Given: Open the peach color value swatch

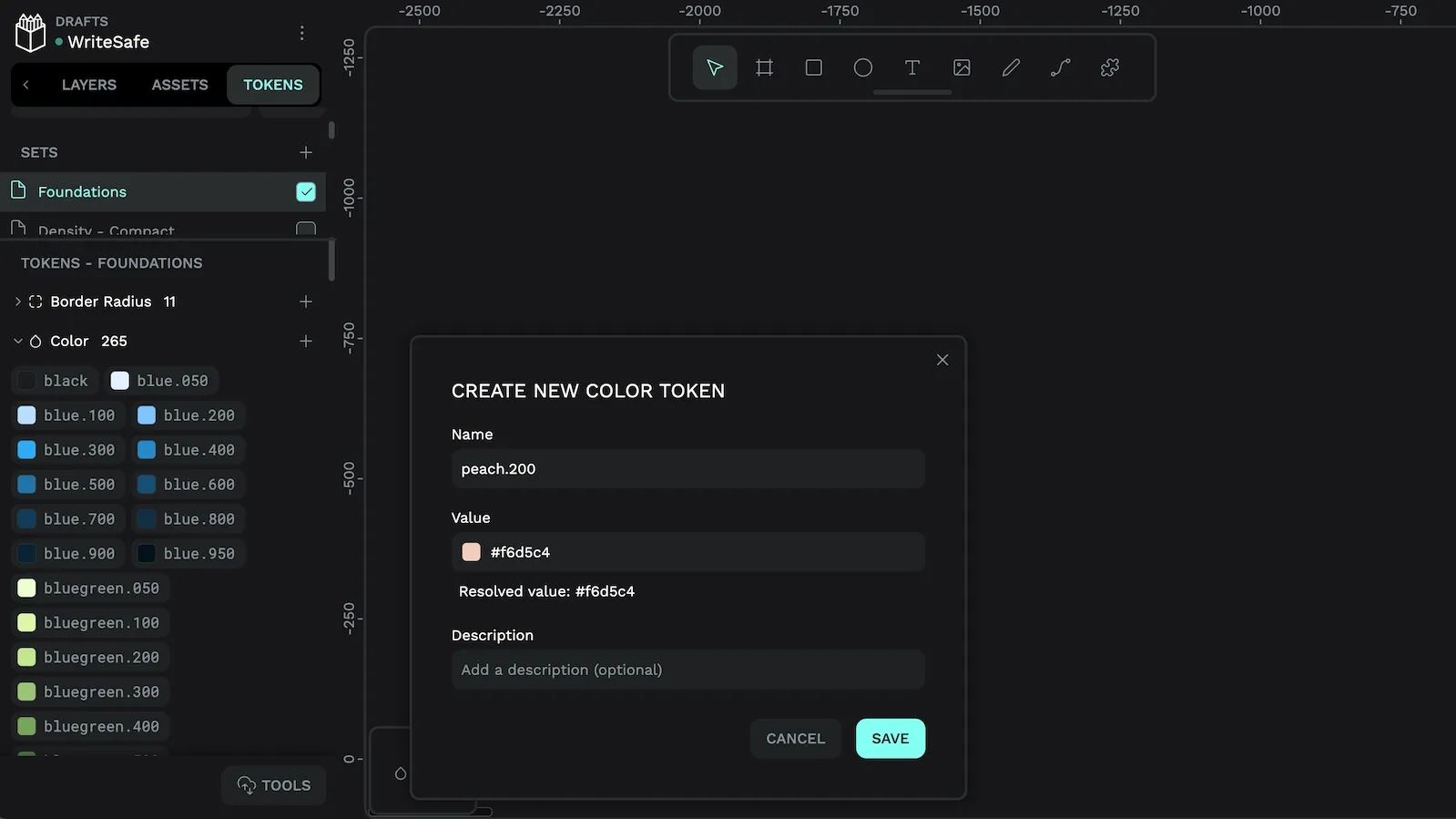Looking at the screenshot, I should (x=471, y=552).
